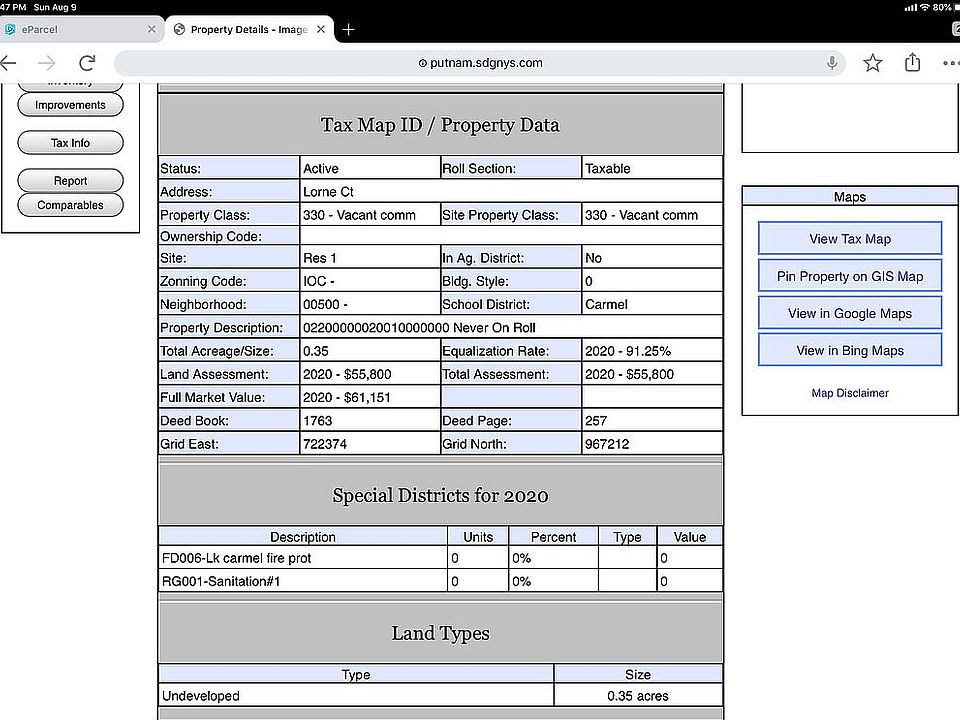Open the Tax Info section
This screenshot has height=720, width=960.
point(70,143)
